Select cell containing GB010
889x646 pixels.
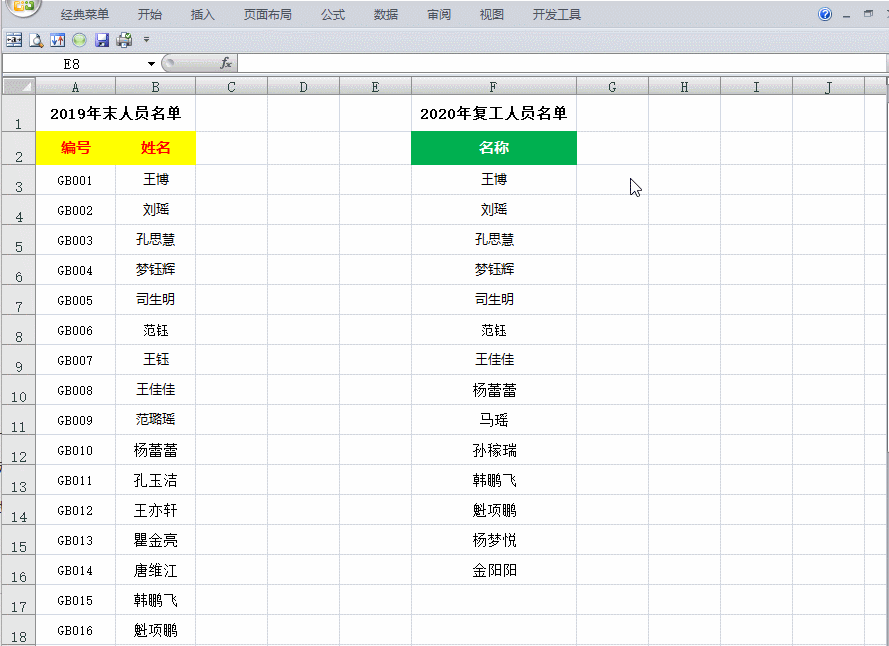pos(75,450)
